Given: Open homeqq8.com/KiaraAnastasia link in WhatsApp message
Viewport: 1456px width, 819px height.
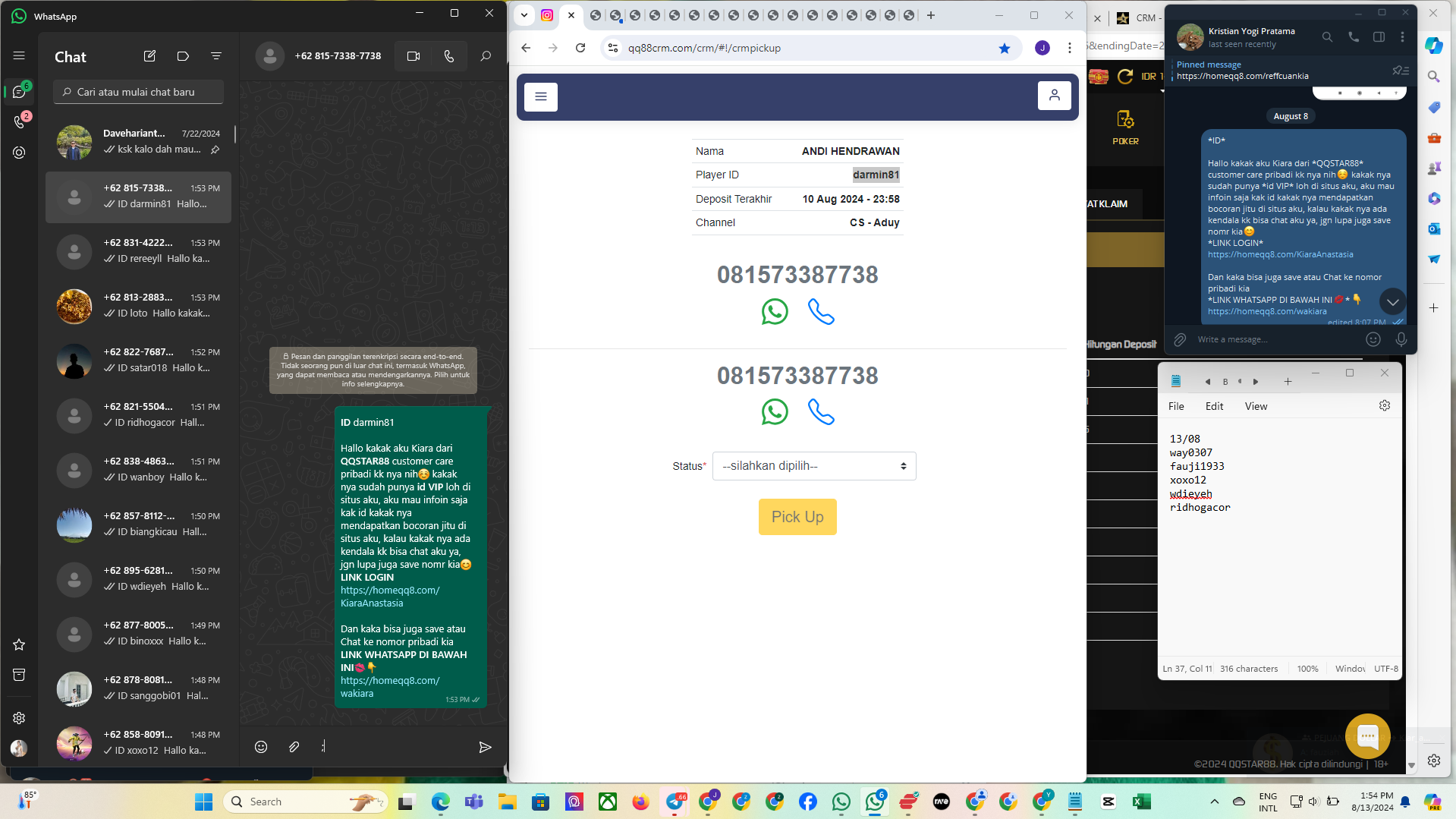Looking at the screenshot, I should (390, 597).
